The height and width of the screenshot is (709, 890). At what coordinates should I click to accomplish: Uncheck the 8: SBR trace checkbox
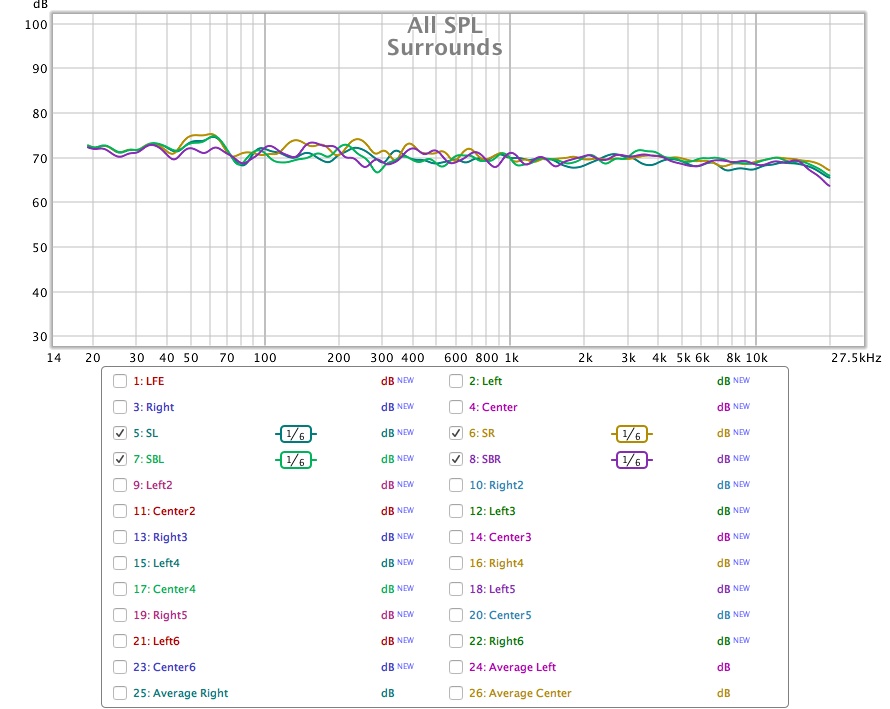pos(456,459)
